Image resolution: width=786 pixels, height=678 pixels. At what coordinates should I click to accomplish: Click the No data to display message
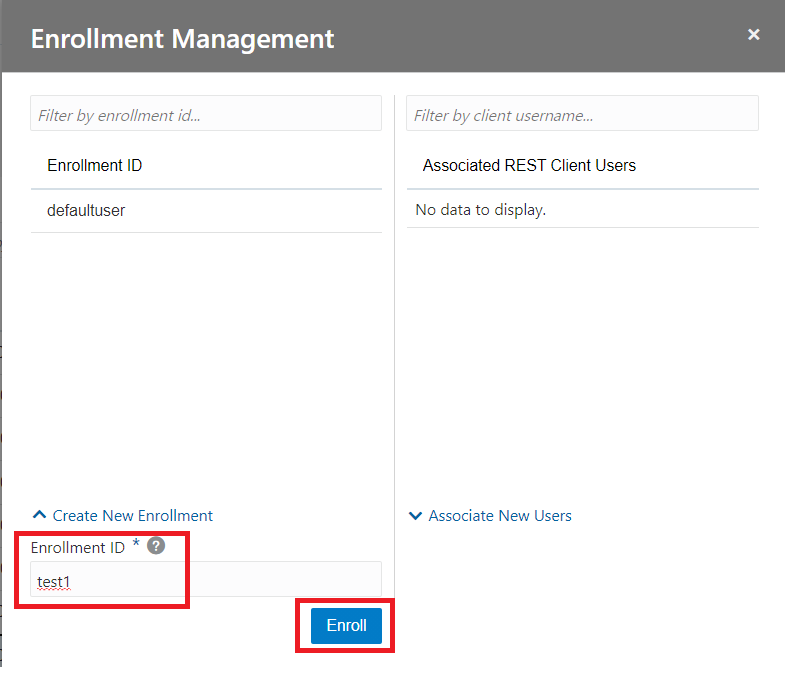481,211
